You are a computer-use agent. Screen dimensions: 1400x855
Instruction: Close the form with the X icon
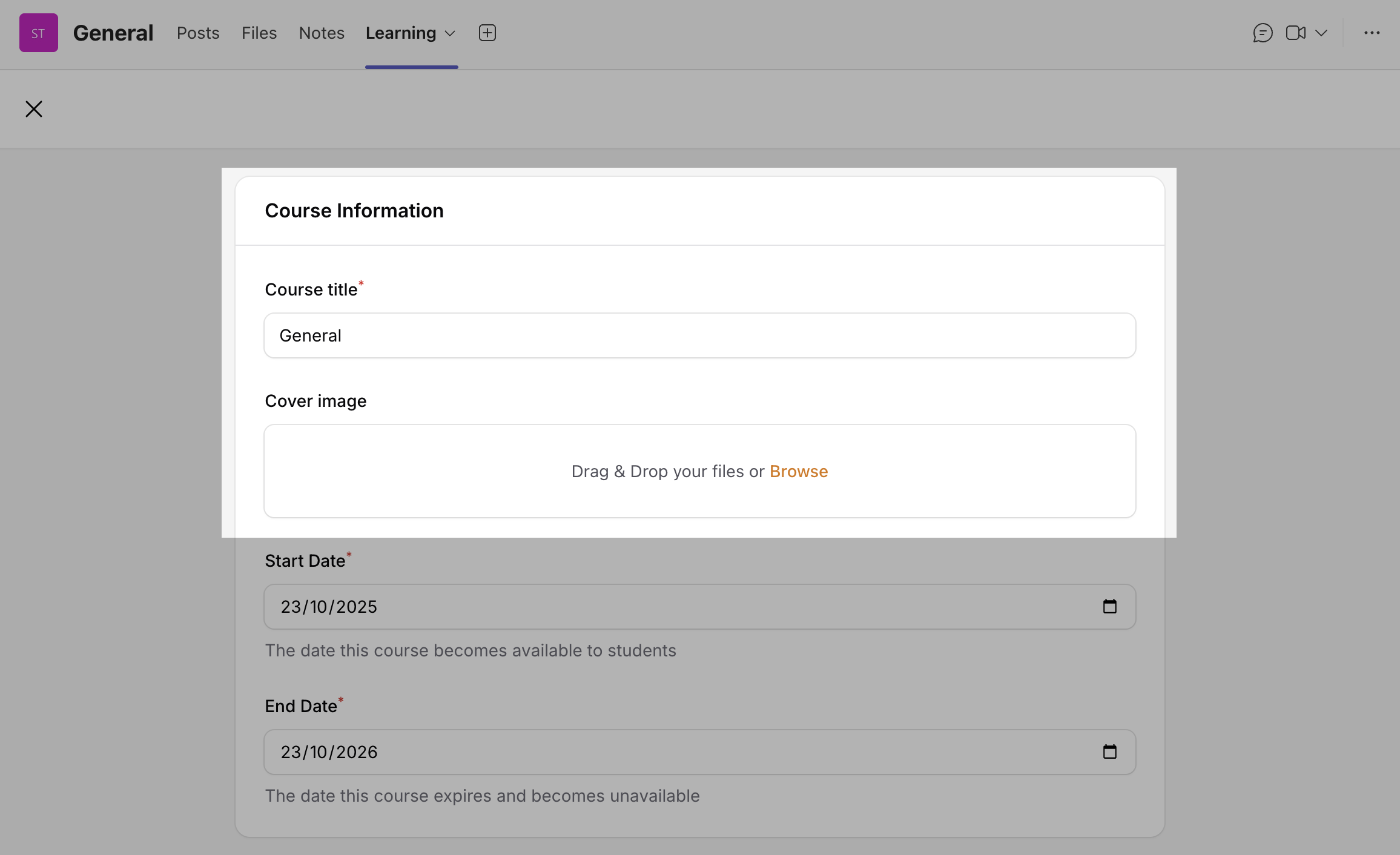pyautogui.click(x=34, y=109)
